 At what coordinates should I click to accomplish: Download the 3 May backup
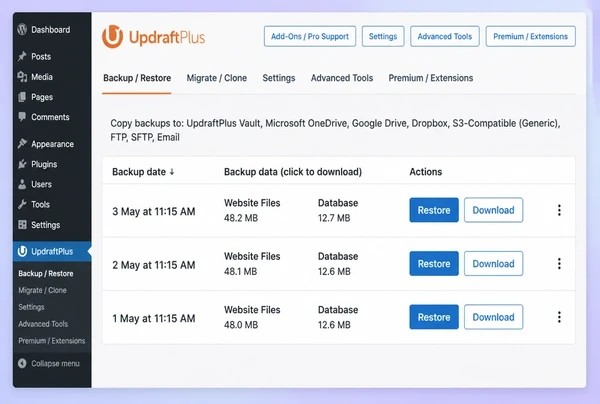493,210
